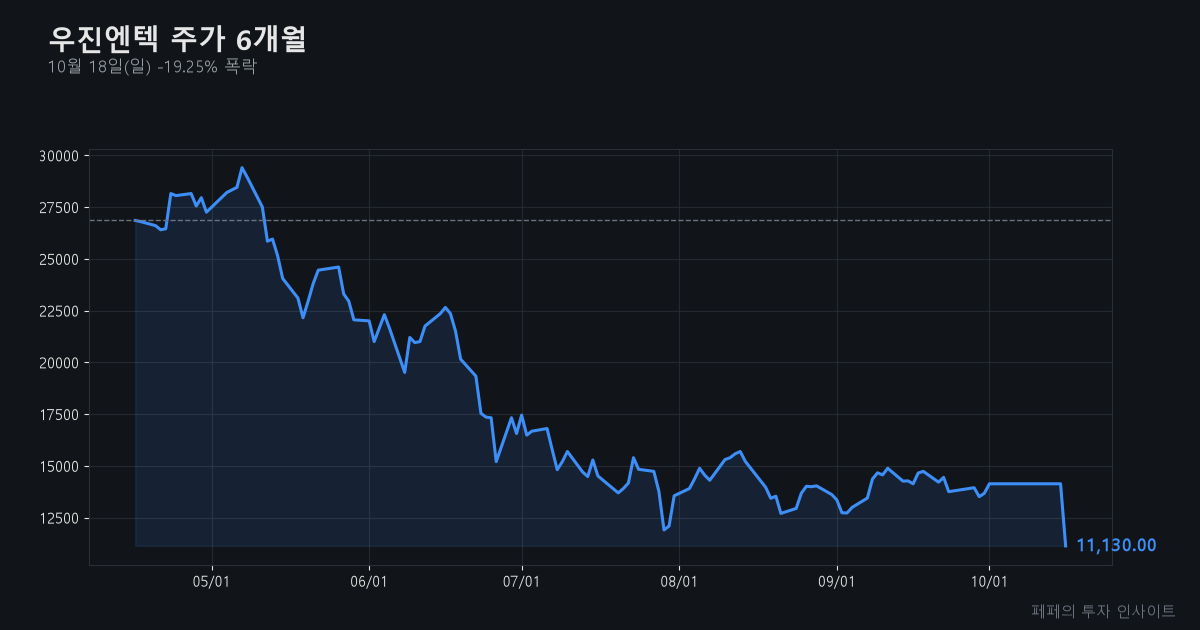Click the chart title 우진엔텍 주가 6개월
This screenshot has width=1200, height=630.
pyautogui.click(x=178, y=39)
